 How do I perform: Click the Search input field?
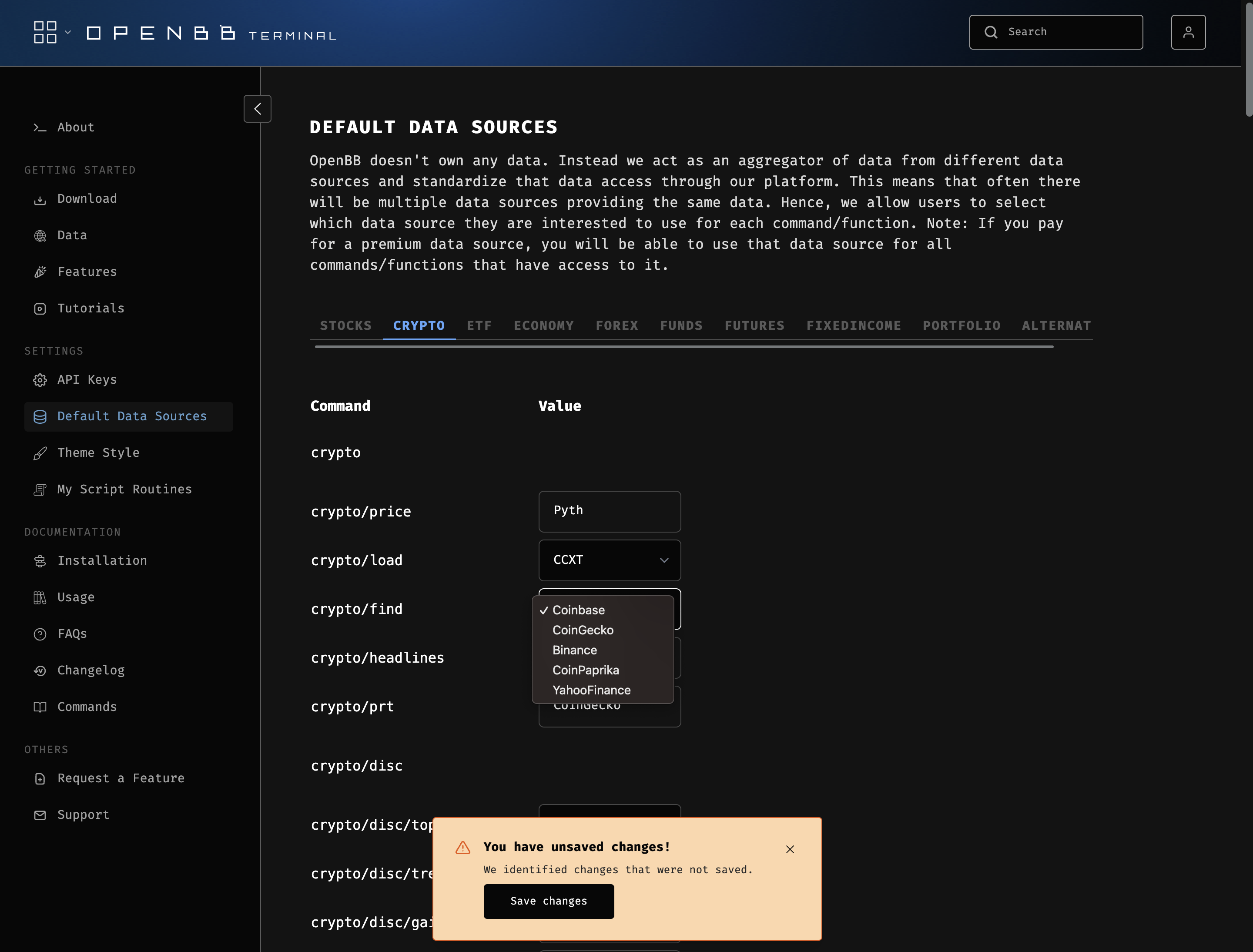click(1056, 32)
